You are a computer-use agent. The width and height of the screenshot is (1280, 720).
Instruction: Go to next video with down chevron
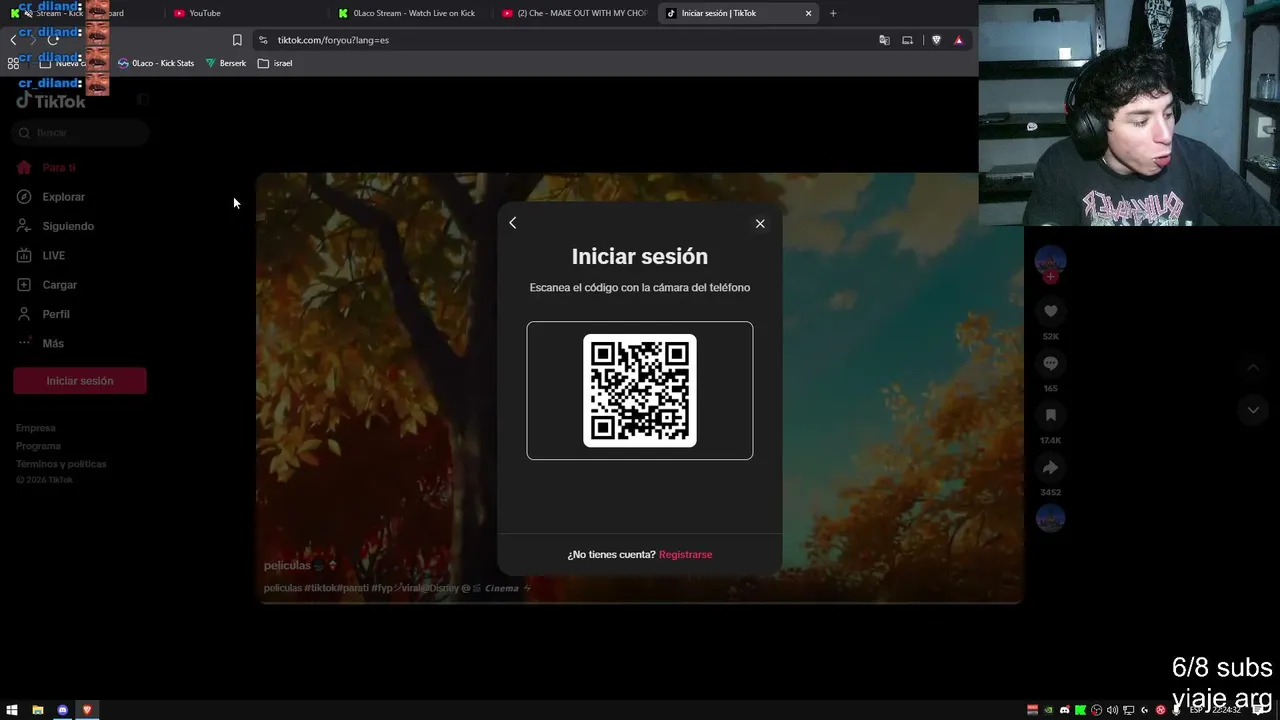(x=1253, y=410)
